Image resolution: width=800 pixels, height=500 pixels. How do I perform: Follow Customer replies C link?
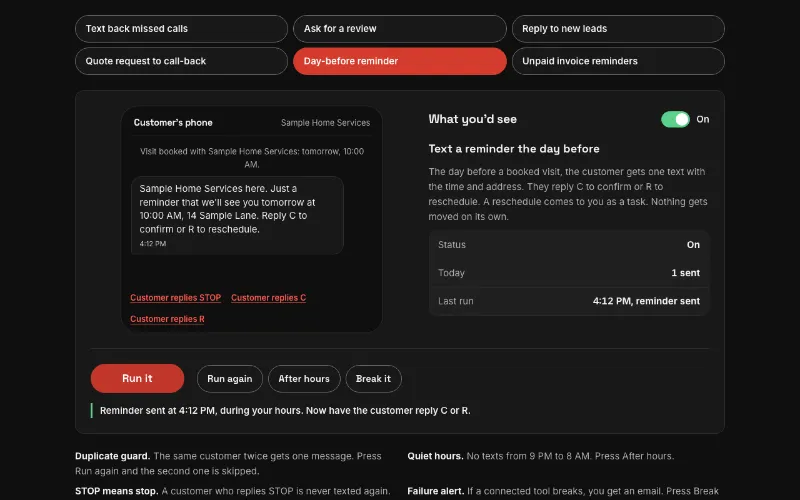268,298
